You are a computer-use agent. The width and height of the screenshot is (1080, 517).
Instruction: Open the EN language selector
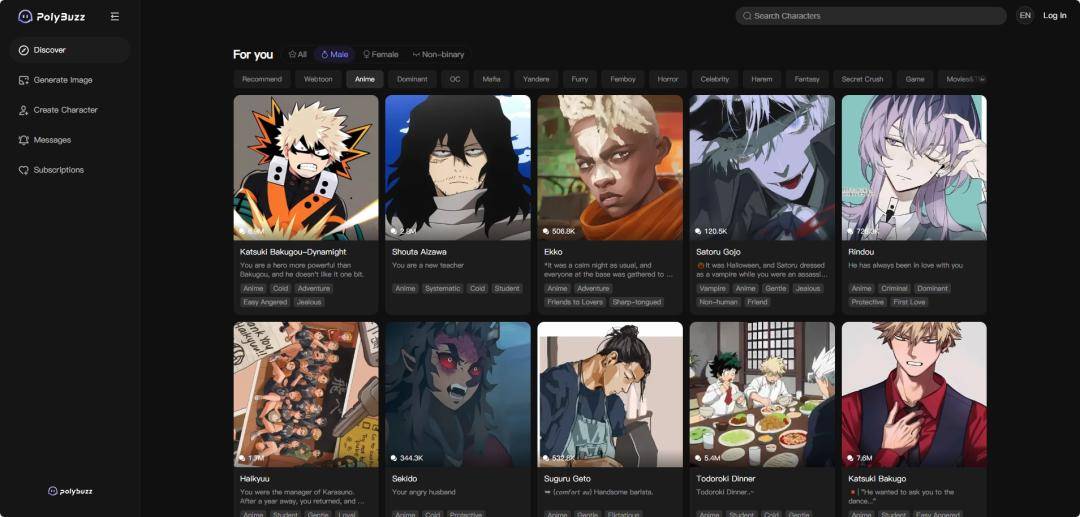[x=1025, y=16]
